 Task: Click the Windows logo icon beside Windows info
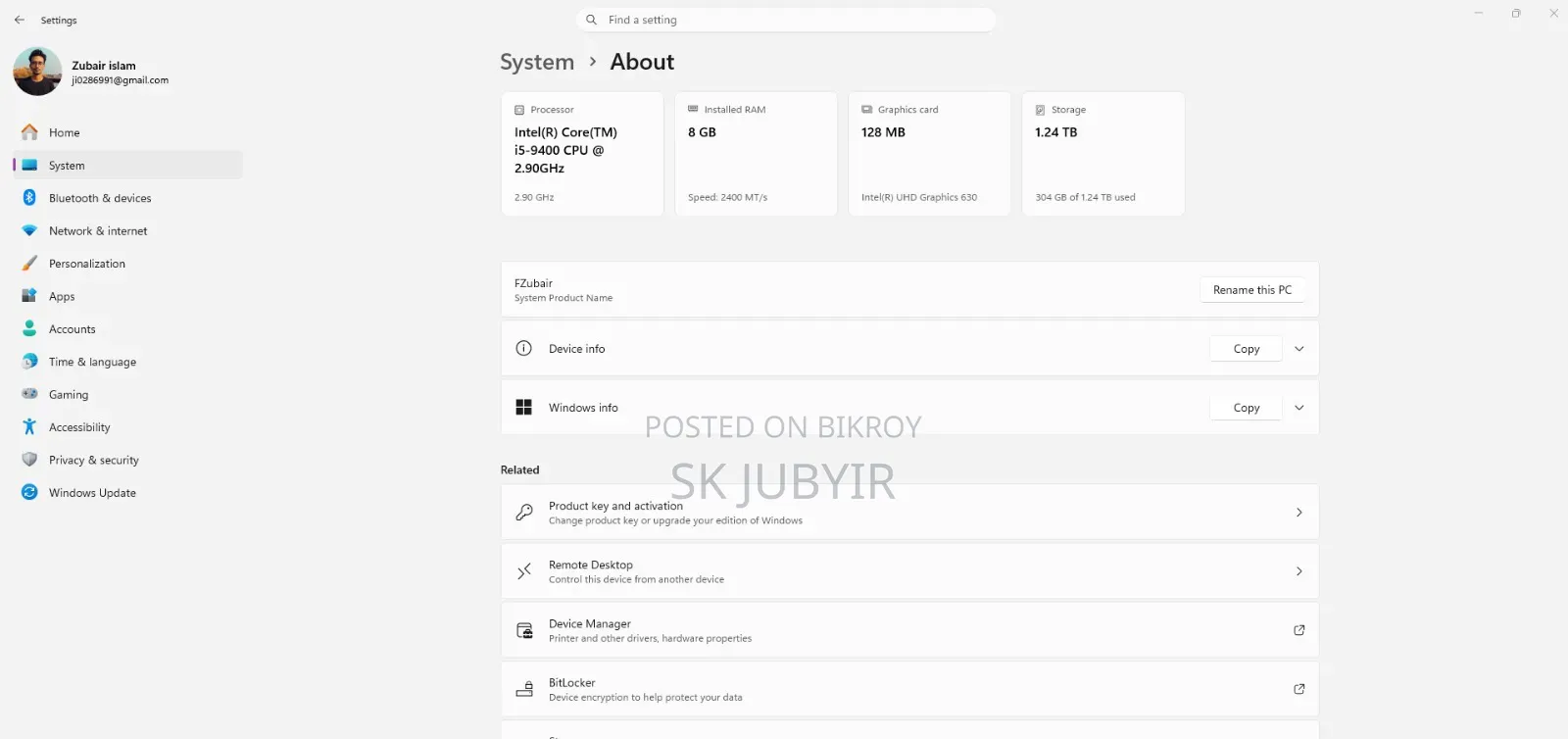click(x=524, y=408)
